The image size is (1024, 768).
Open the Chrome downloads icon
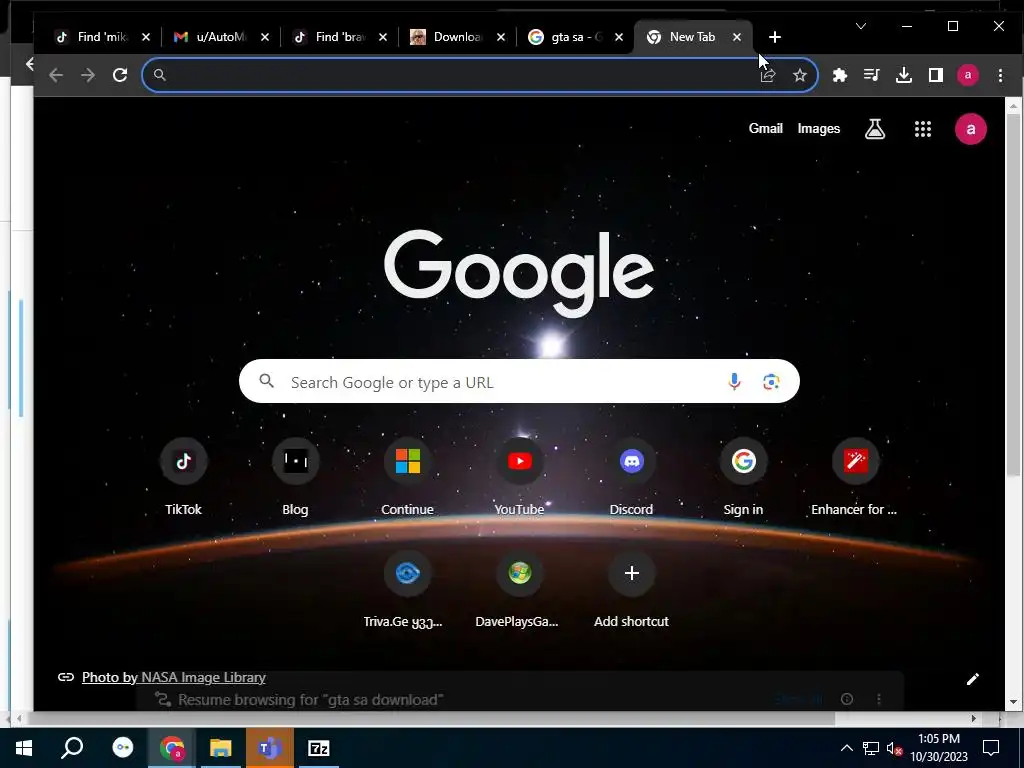click(x=904, y=75)
